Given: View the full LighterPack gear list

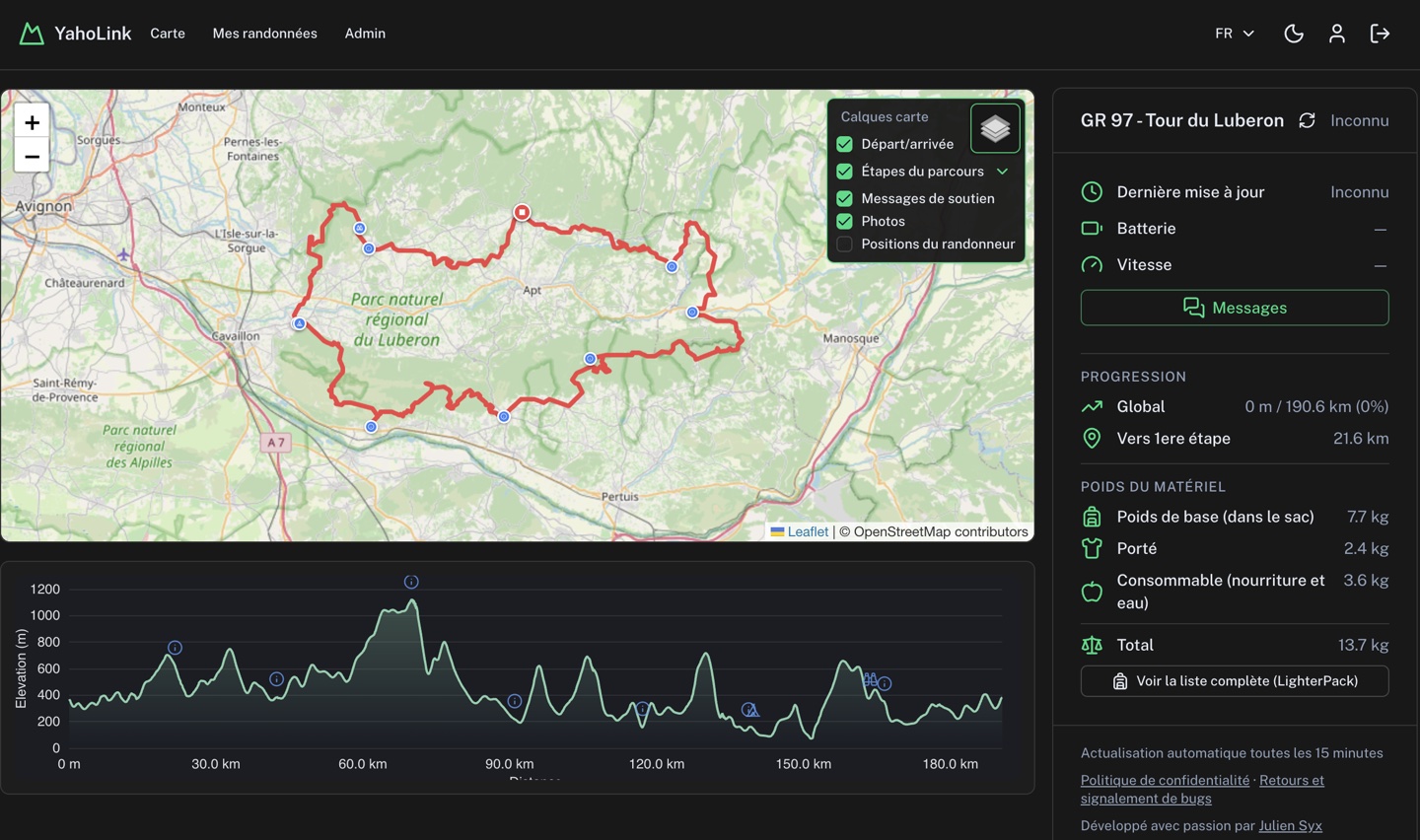Looking at the screenshot, I should [1234, 680].
